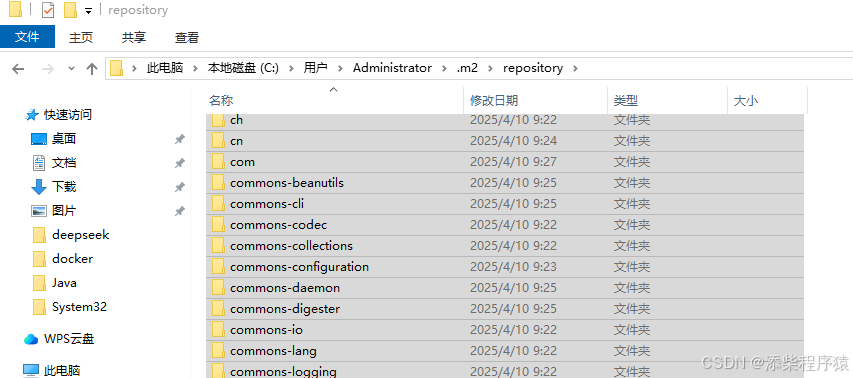Image resolution: width=853 pixels, height=378 pixels.
Task: Select the cn folder row
Action: click(504, 141)
